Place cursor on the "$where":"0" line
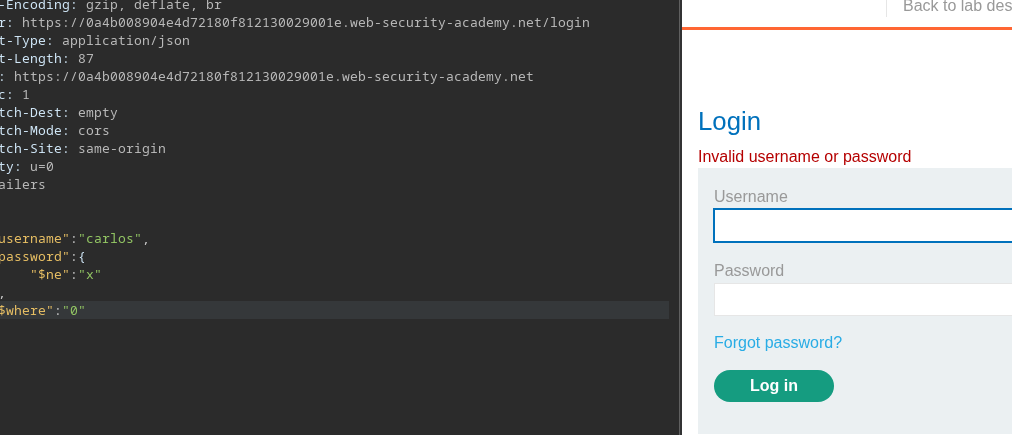 pos(42,311)
